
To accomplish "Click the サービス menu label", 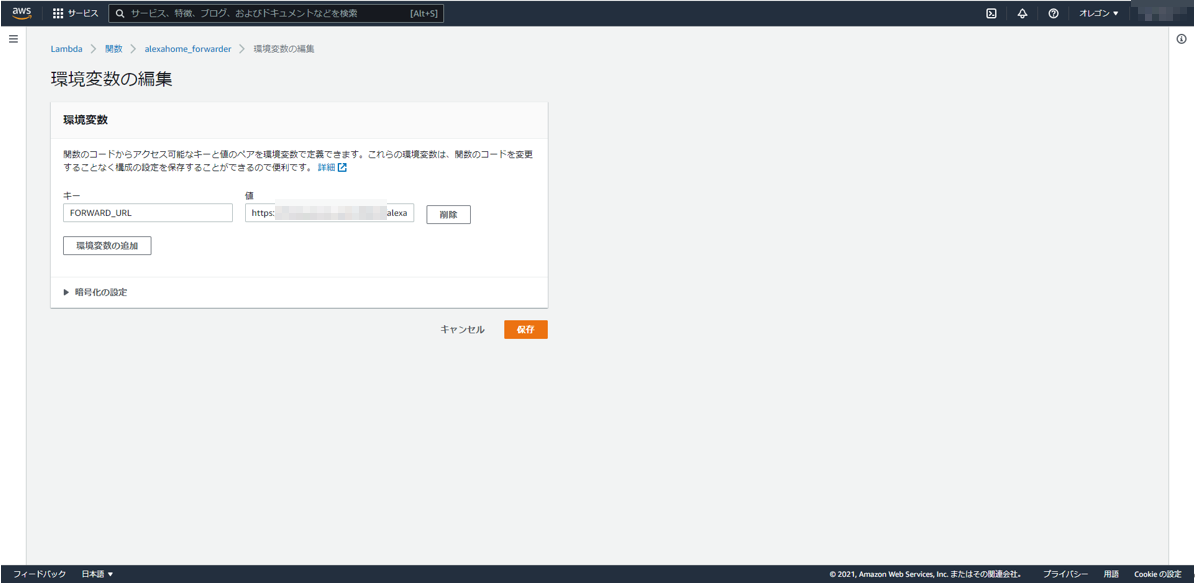I will [83, 14].
